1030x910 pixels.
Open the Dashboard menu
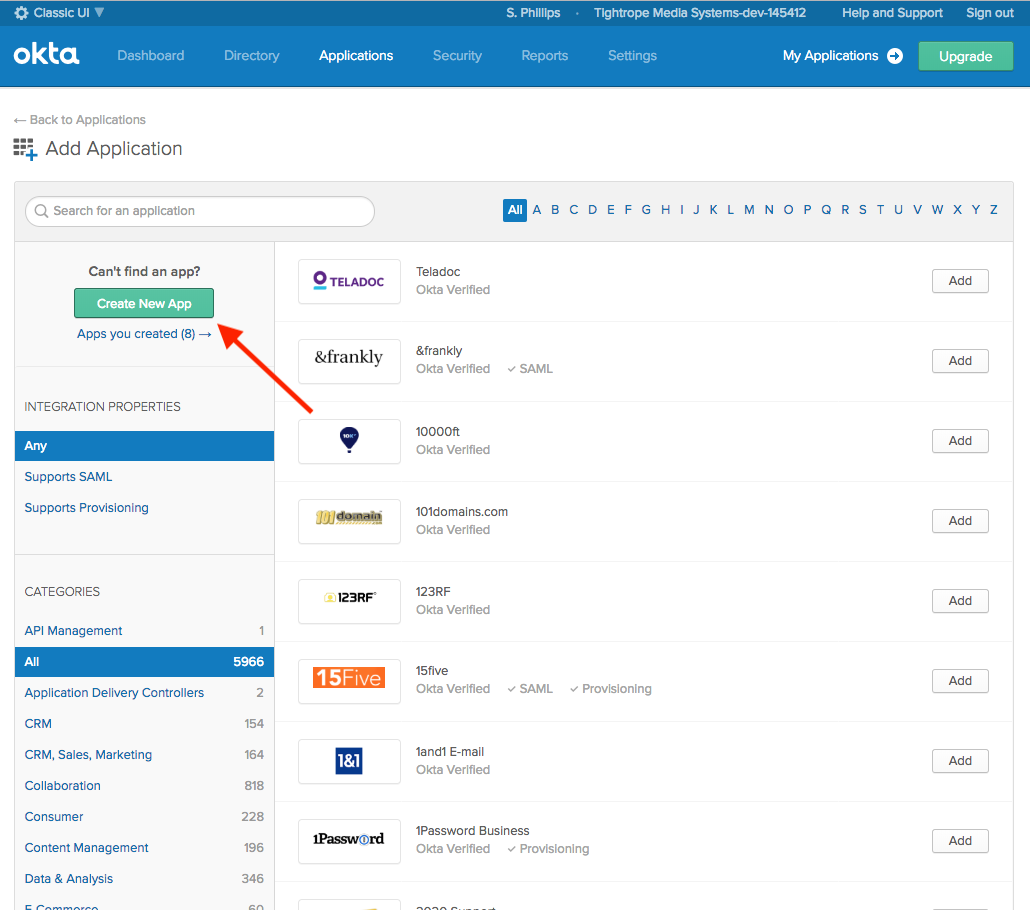click(x=150, y=56)
